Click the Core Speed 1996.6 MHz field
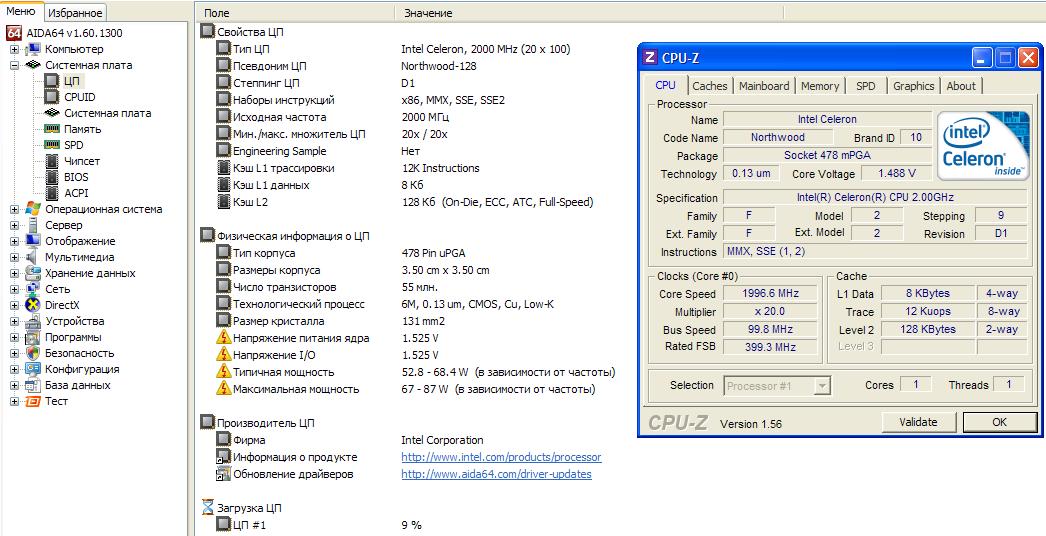 pyautogui.click(x=770, y=294)
